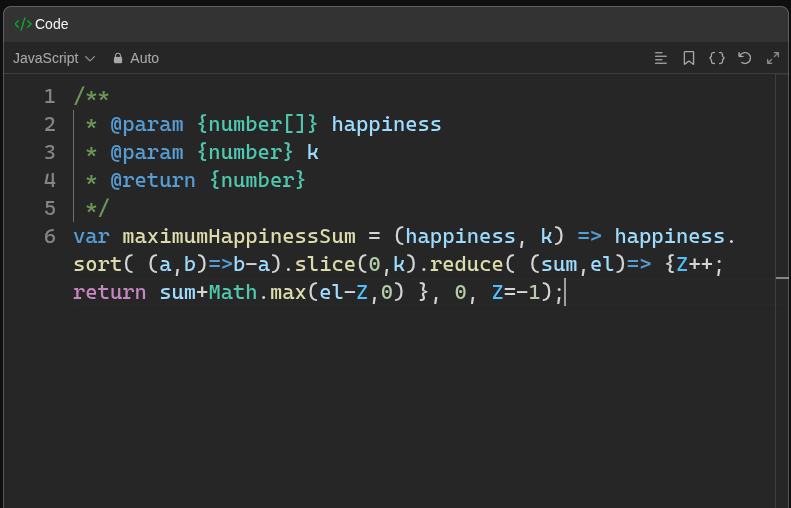
Task: Click the 'var' keyword on line 6
Action: (x=91, y=237)
